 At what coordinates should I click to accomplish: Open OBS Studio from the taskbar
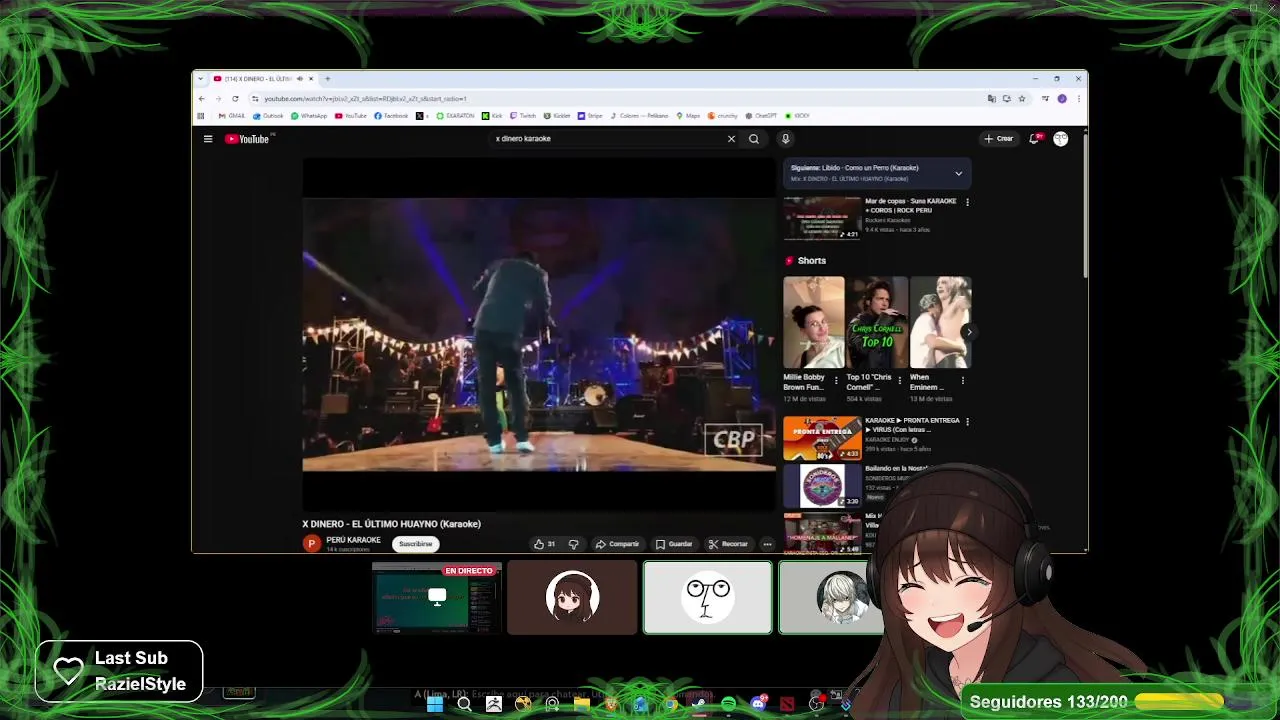(x=816, y=704)
